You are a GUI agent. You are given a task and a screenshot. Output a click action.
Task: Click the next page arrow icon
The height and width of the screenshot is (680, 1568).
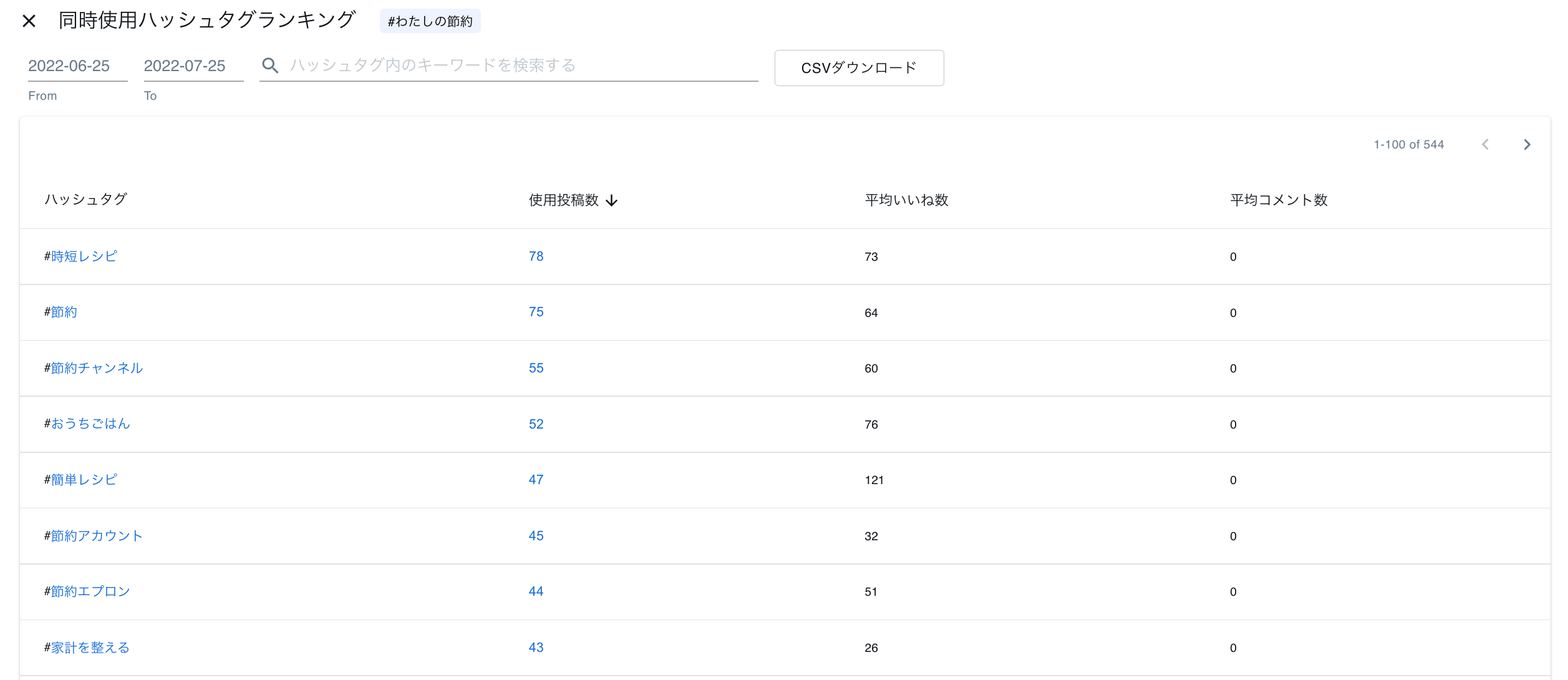pyautogui.click(x=1527, y=145)
